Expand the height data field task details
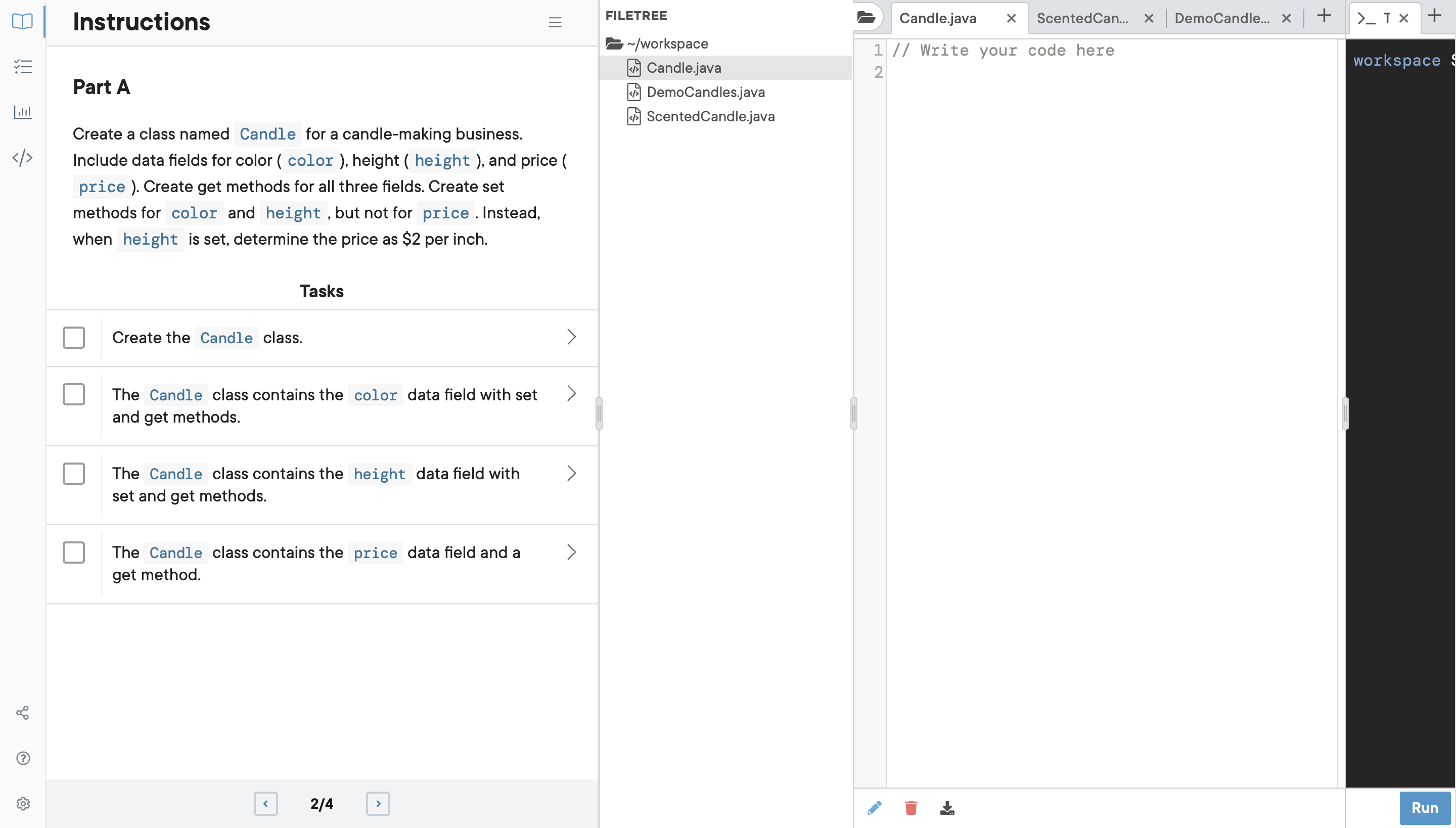The height and width of the screenshot is (828, 1456). tap(572, 473)
